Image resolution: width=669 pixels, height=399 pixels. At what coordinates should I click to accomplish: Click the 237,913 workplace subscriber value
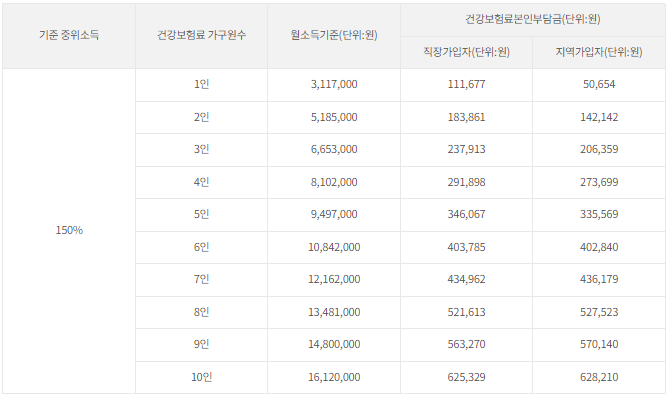click(x=466, y=149)
